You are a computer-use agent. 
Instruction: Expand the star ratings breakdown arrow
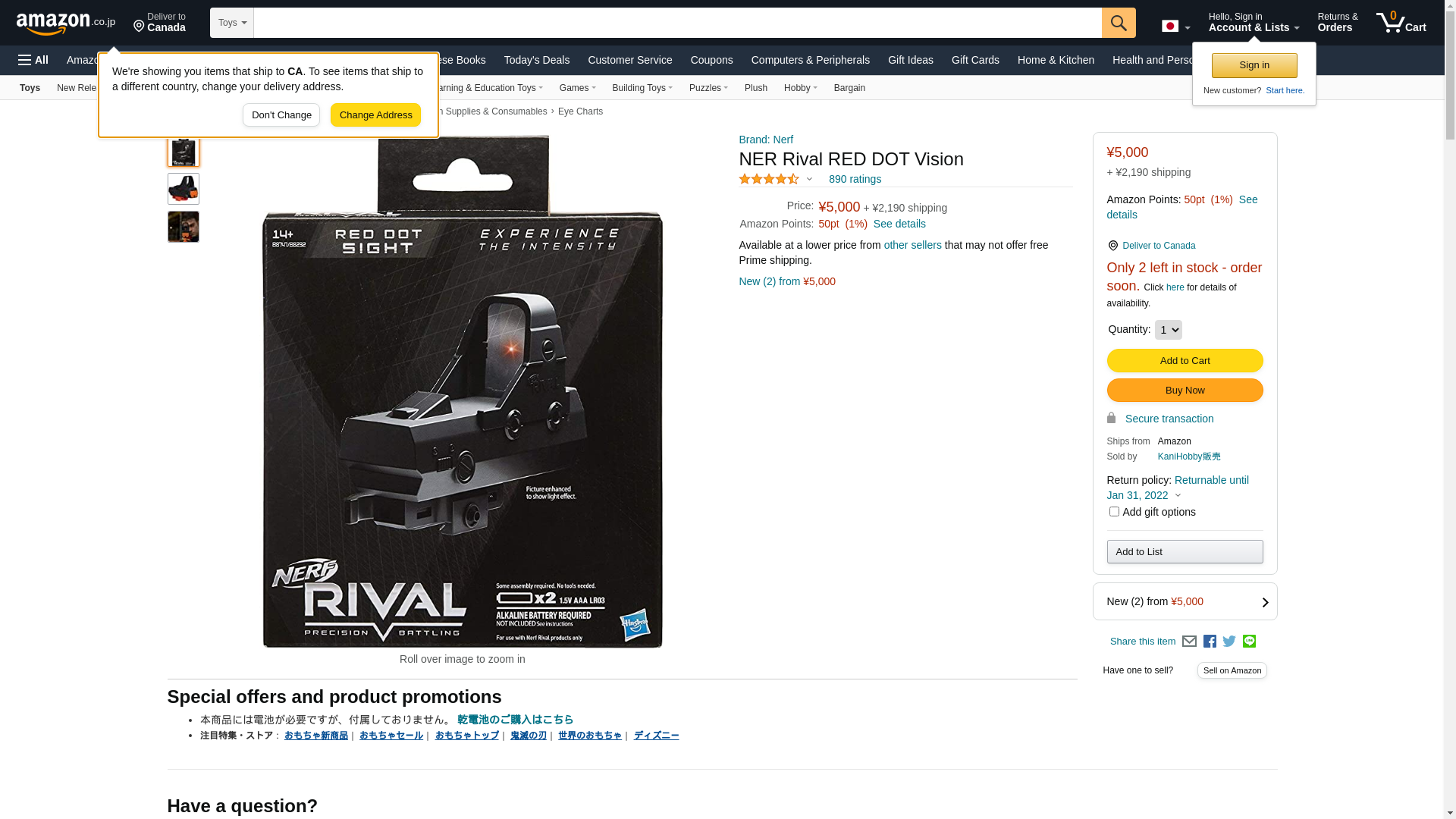point(809,180)
